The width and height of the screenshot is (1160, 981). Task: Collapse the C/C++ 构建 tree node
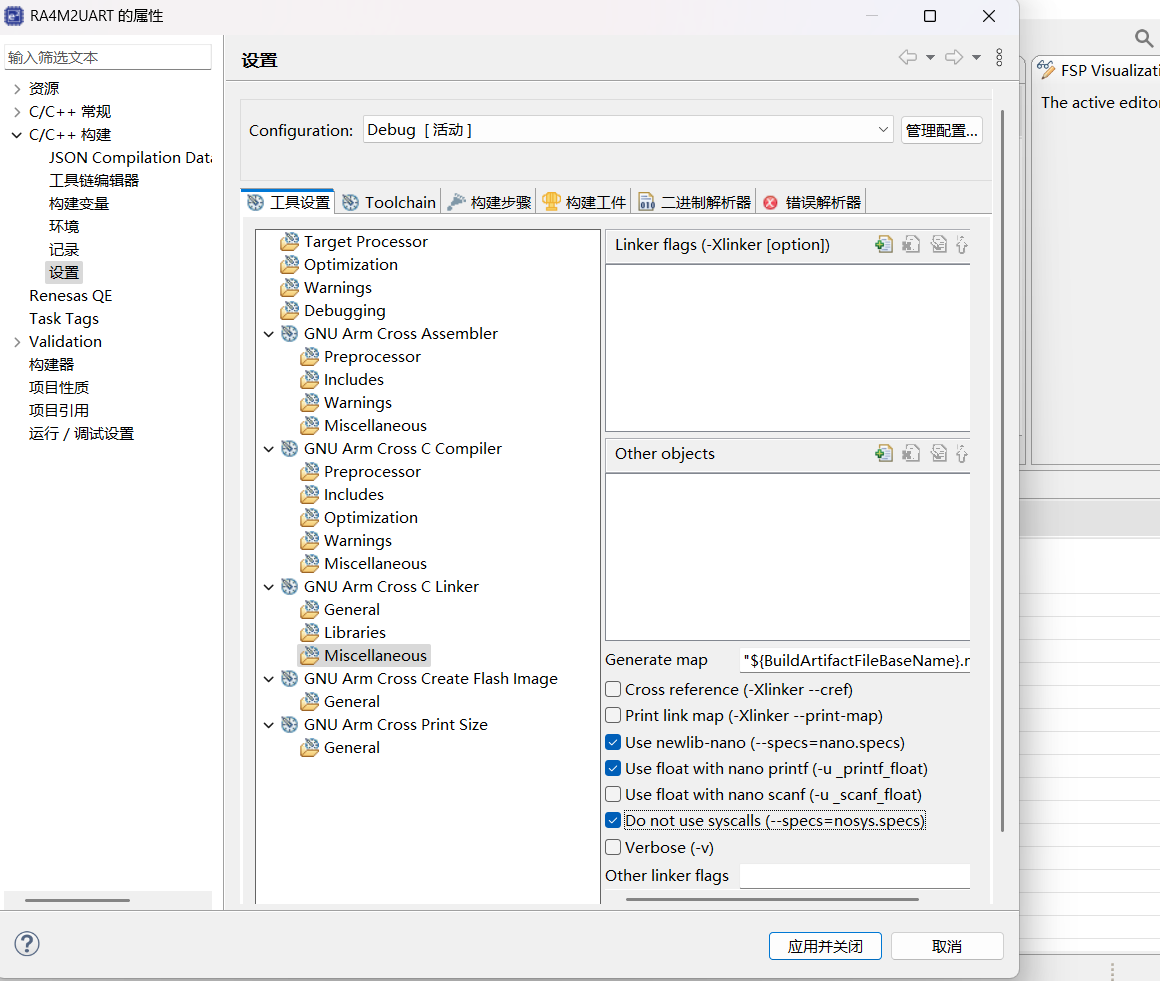pyautogui.click(x=16, y=135)
